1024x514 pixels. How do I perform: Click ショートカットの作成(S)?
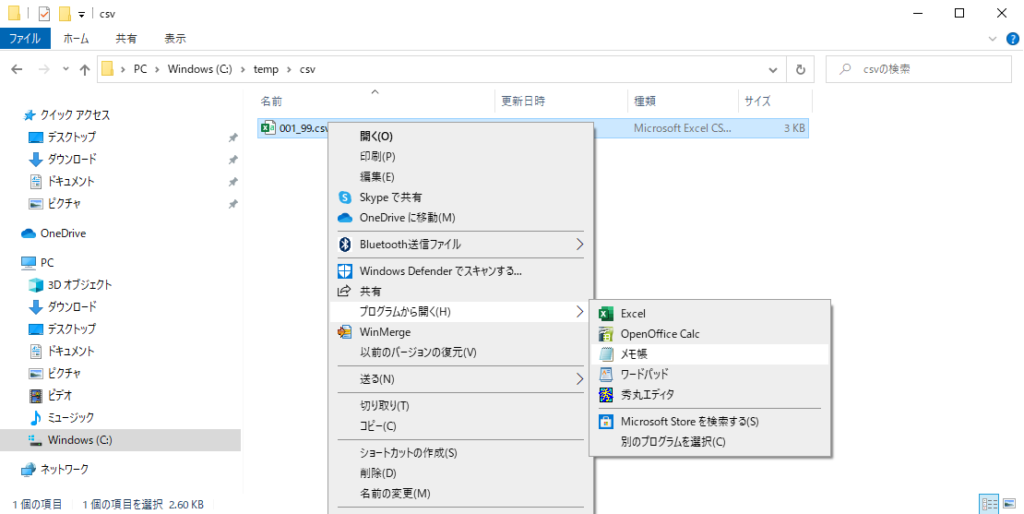(460, 453)
